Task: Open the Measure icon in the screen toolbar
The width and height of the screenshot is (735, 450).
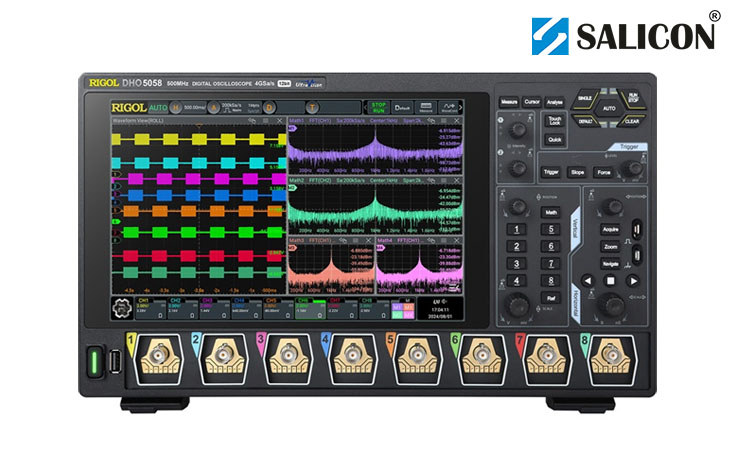Action: [x=425, y=106]
